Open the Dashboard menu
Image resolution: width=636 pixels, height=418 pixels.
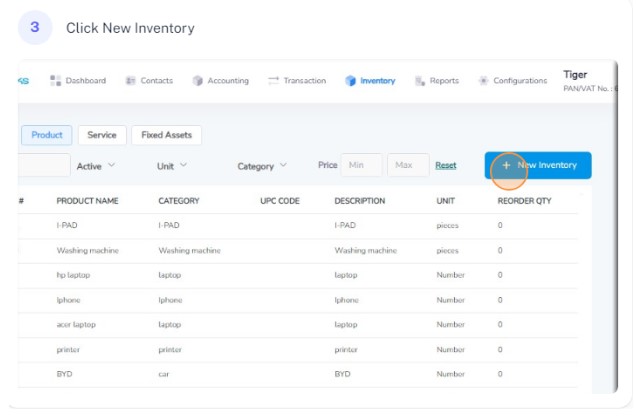(78, 81)
